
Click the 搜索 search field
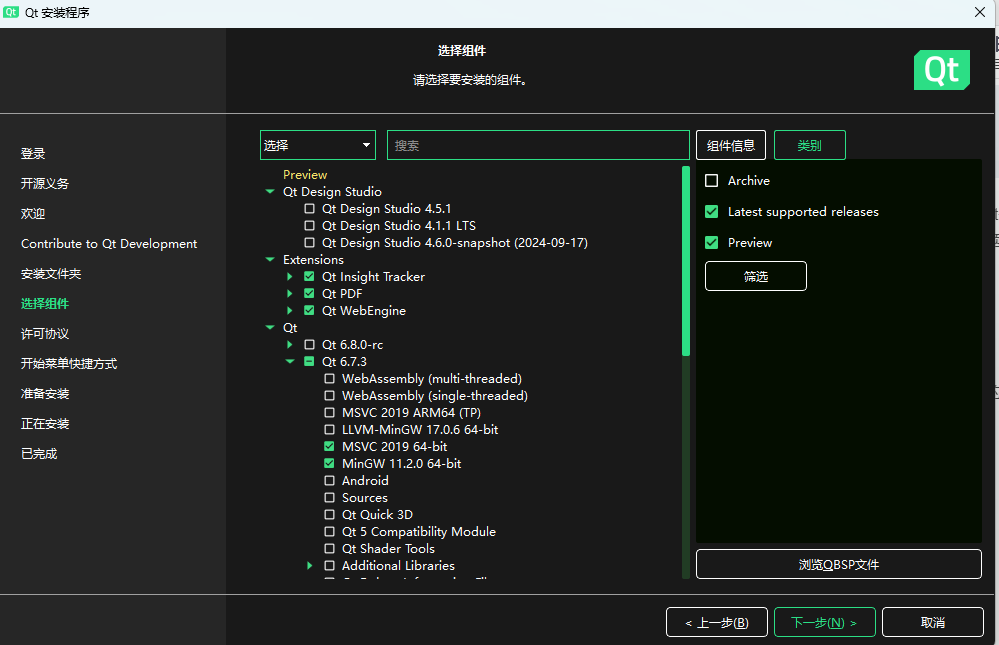[538, 145]
